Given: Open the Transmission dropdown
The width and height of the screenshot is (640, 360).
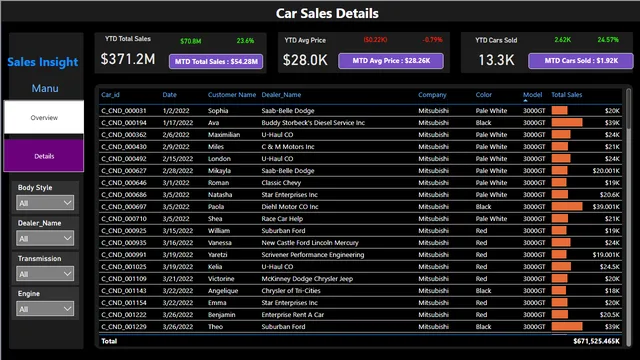Looking at the screenshot, I should click(45, 274).
